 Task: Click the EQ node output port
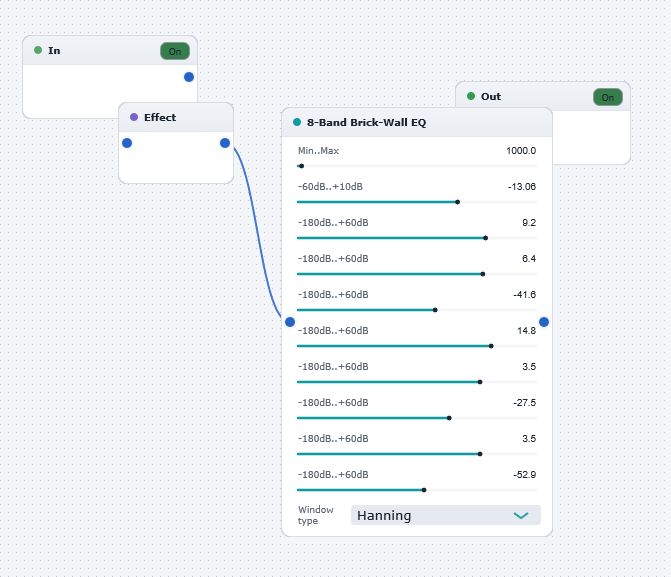click(544, 322)
